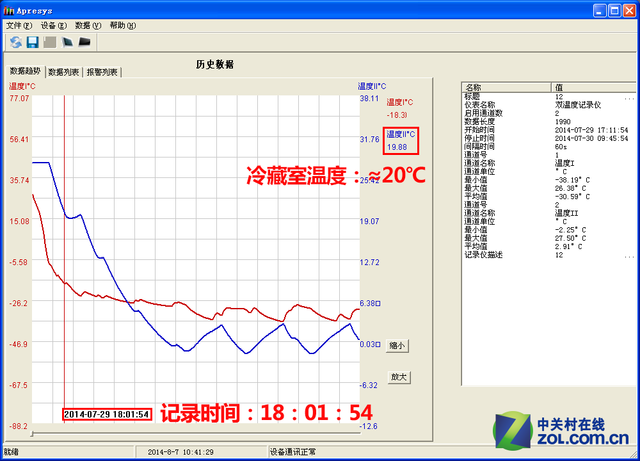The width and height of the screenshot is (640, 461).
Task: Click the minimum value -38.19° C
Action: pos(572,180)
